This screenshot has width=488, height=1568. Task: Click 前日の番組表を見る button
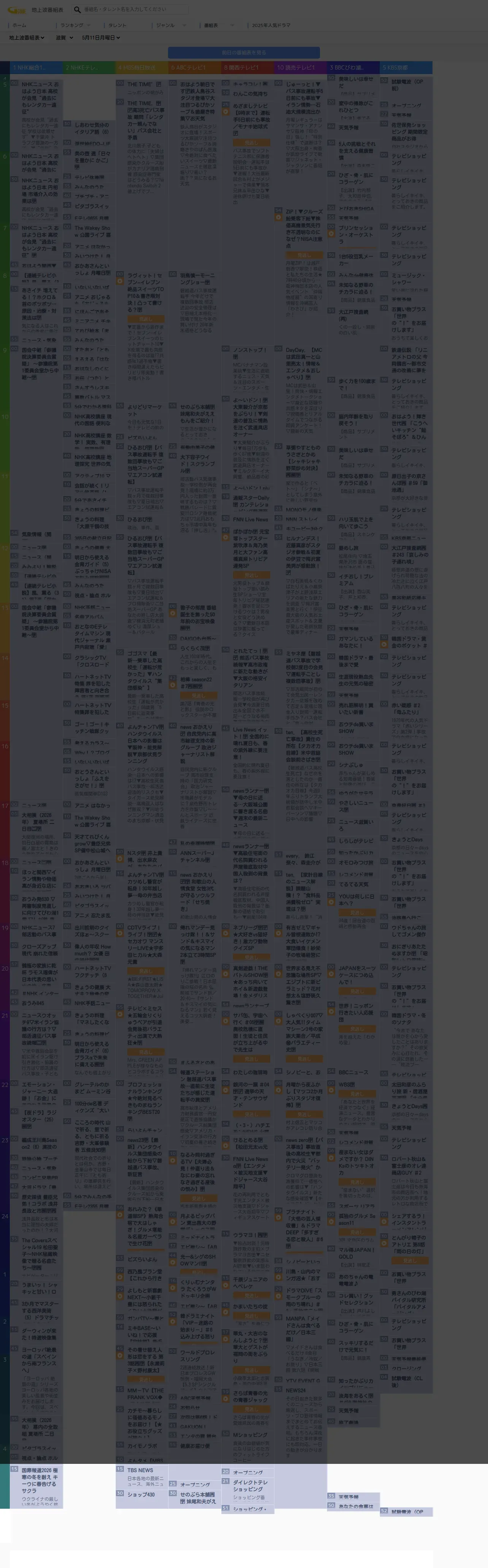244,53
